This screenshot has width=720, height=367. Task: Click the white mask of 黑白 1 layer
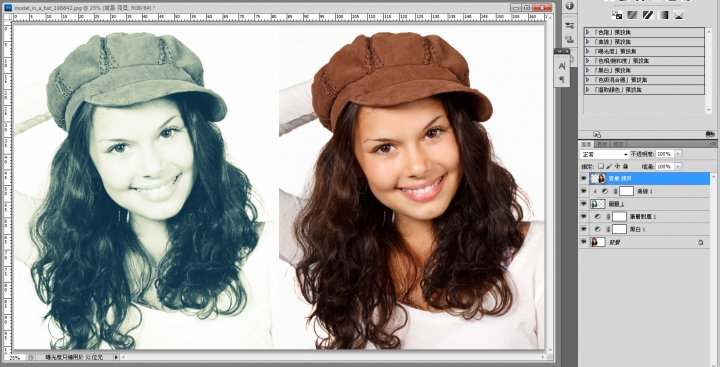point(619,229)
